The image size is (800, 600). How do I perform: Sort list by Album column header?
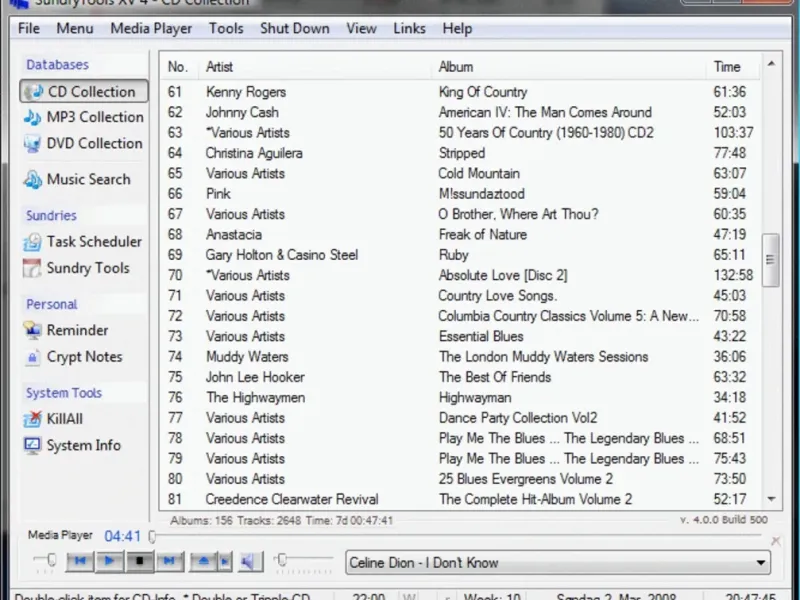[568, 67]
